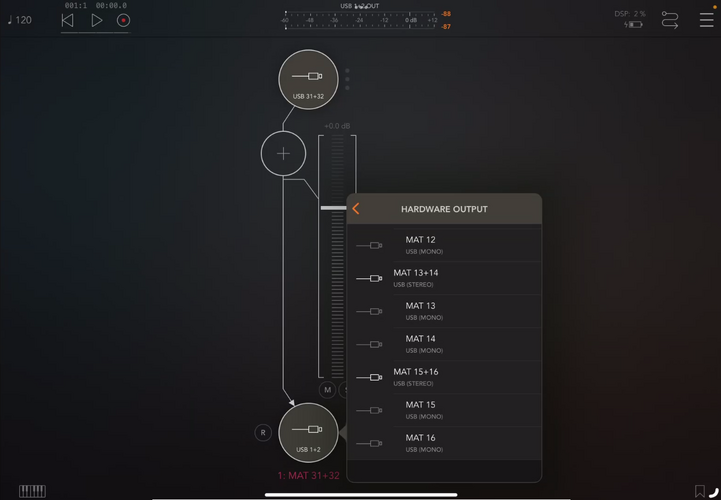
Task: Choose MAT 13 mono output
Action: coord(444,311)
